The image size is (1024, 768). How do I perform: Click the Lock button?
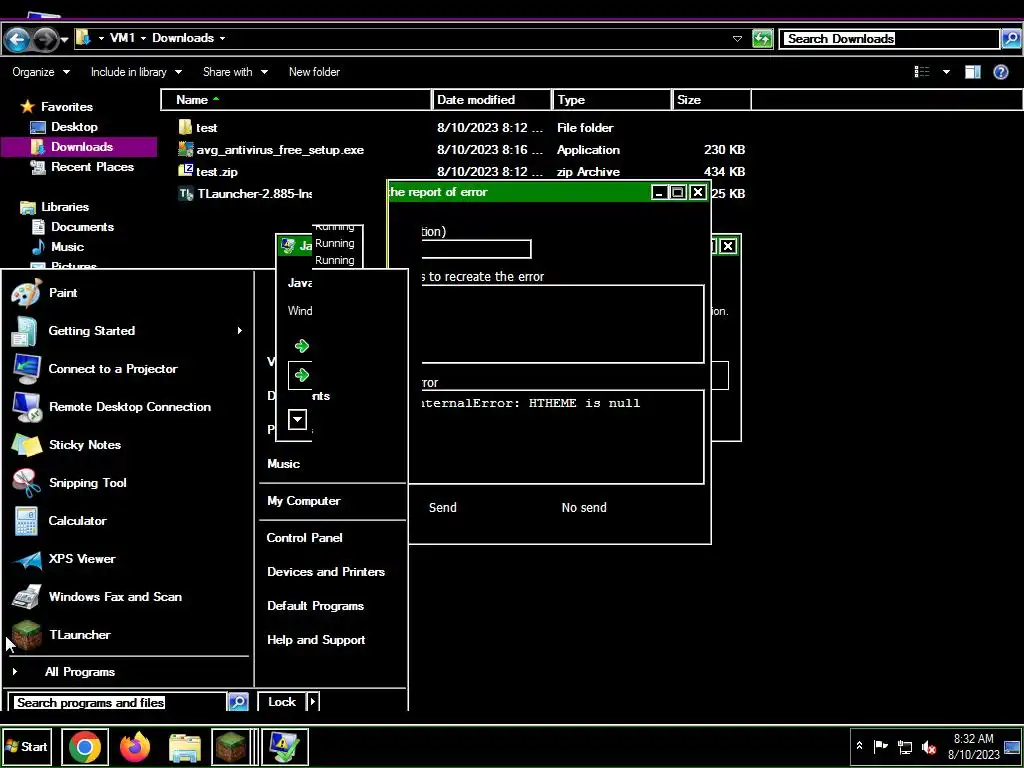(x=282, y=702)
